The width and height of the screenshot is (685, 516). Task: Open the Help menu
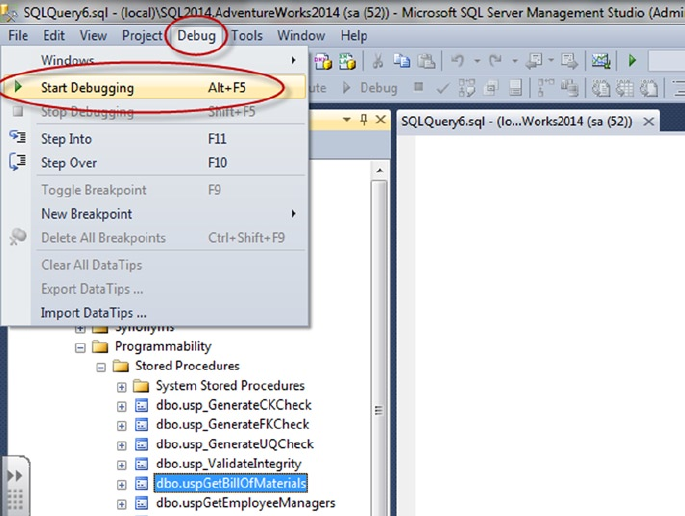[354, 35]
